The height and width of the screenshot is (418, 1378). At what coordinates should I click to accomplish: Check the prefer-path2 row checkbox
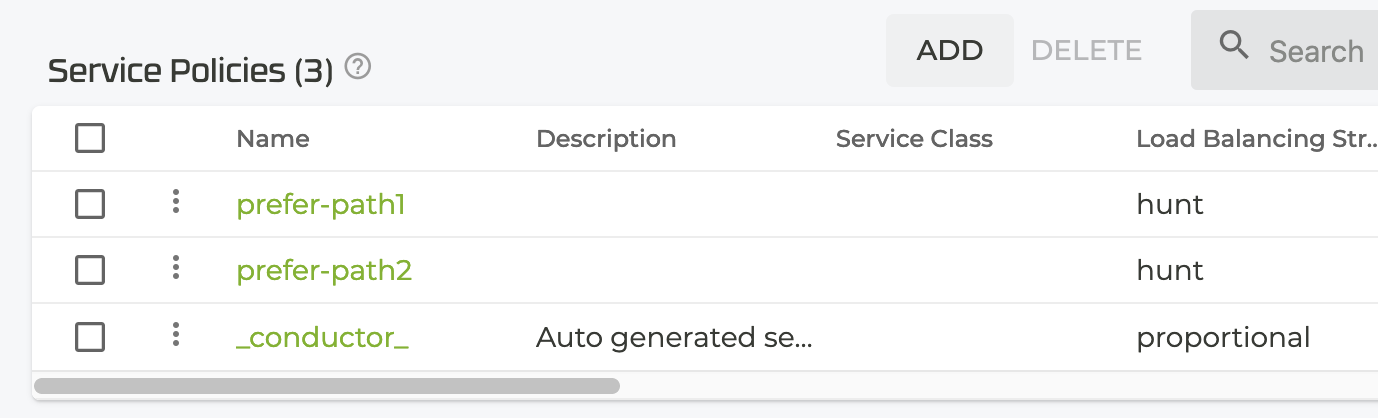[x=90, y=270]
